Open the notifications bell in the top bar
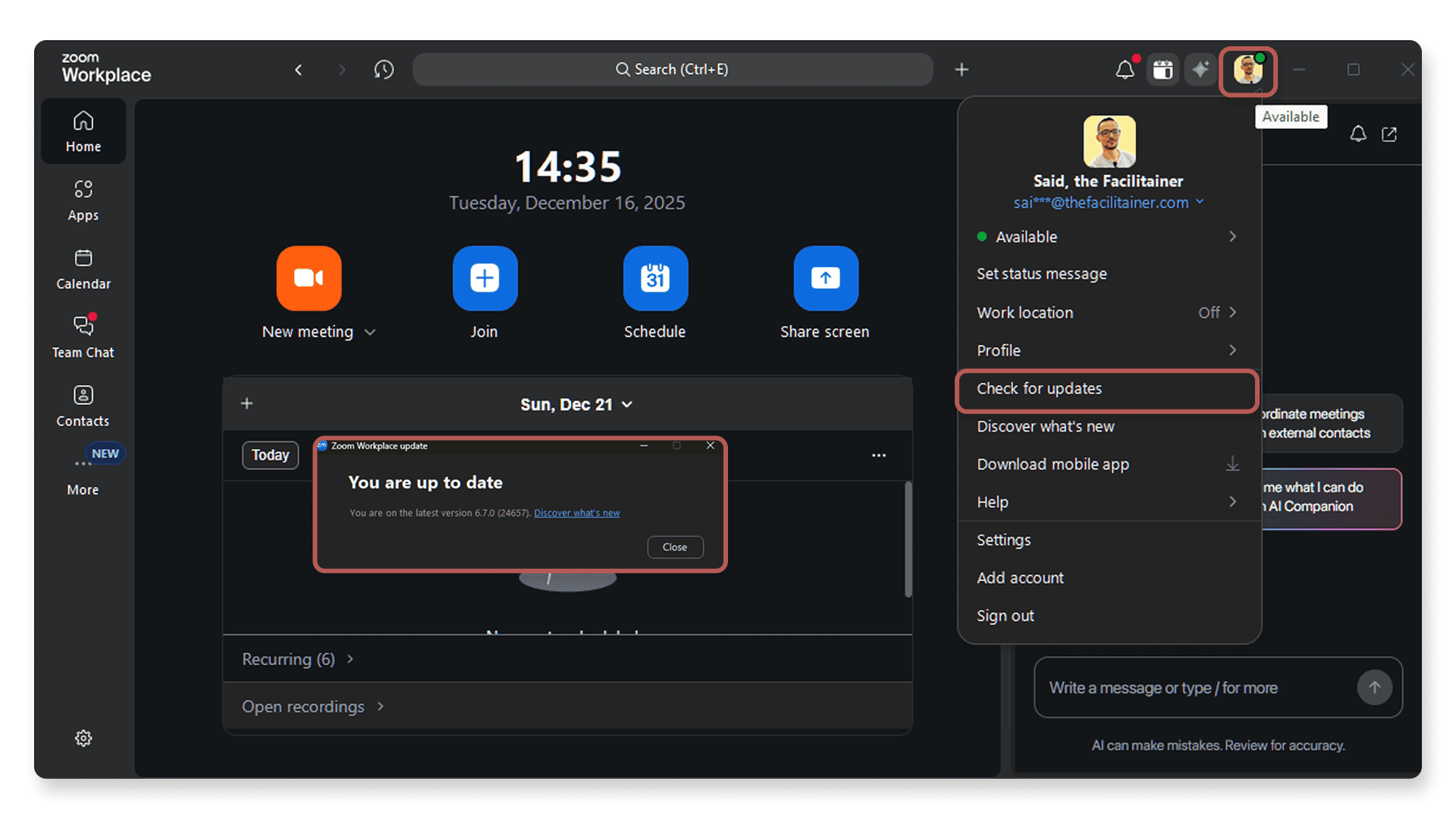The height and width of the screenshot is (819, 1456). click(1125, 70)
